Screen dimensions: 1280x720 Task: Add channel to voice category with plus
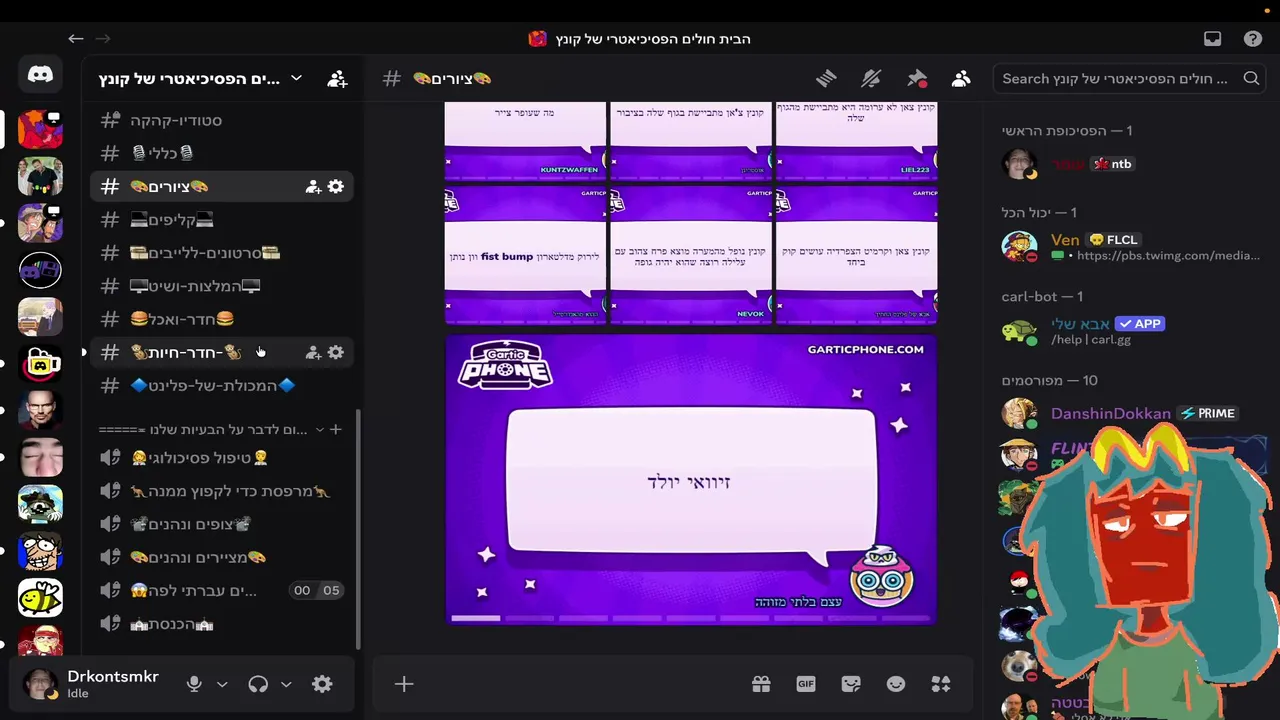(336, 429)
